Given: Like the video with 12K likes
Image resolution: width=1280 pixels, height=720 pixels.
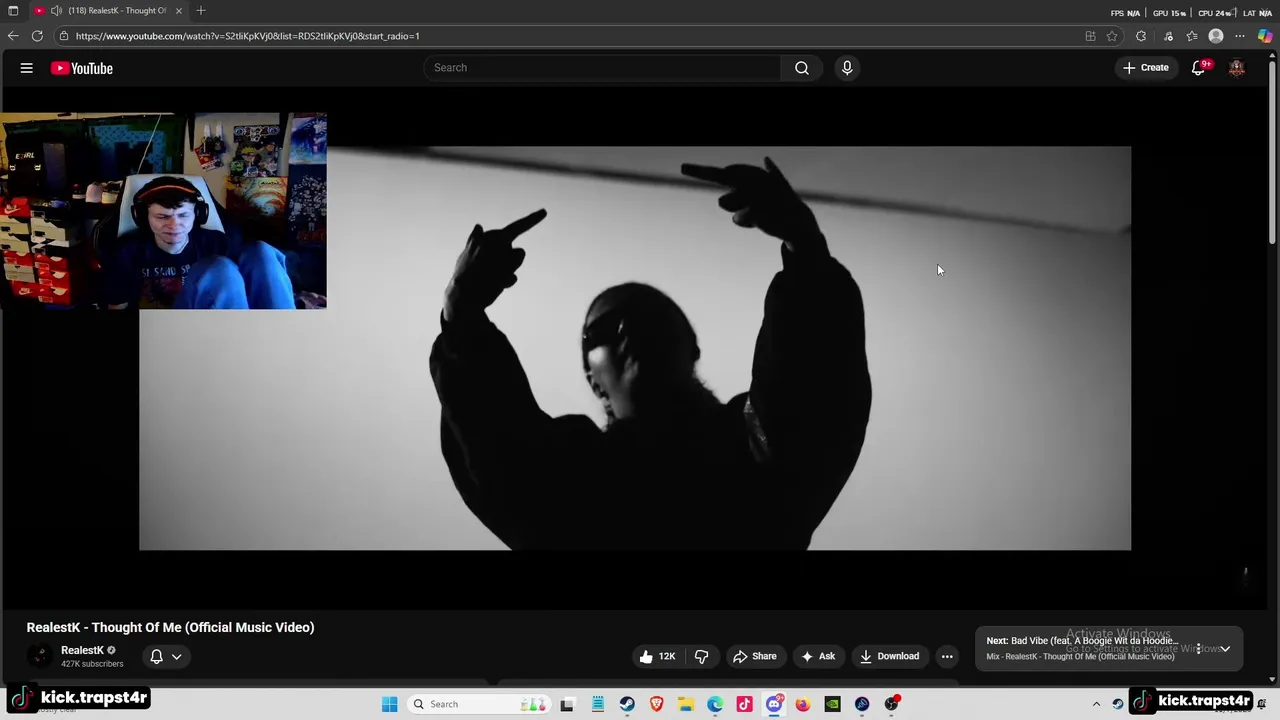Looking at the screenshot, I should pyautogui.click(x=657, y=656).
